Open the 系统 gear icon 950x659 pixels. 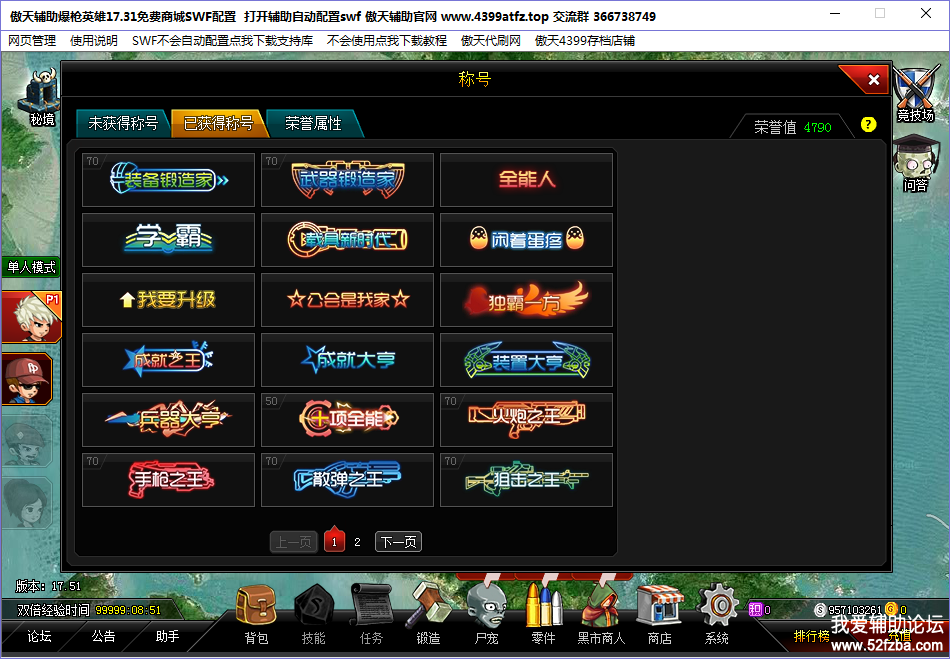tap(717, 613)
